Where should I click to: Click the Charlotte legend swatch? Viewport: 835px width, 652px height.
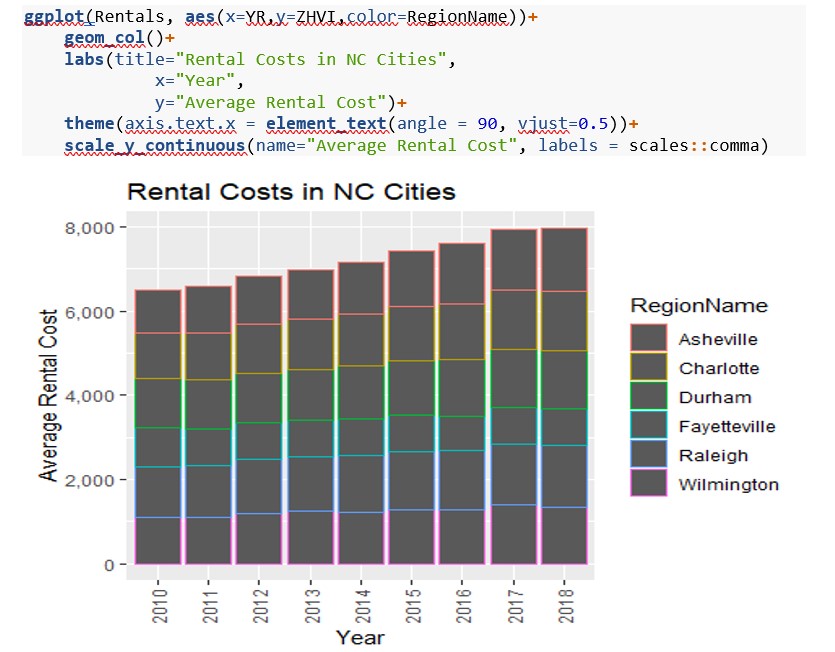pos(648,367)
